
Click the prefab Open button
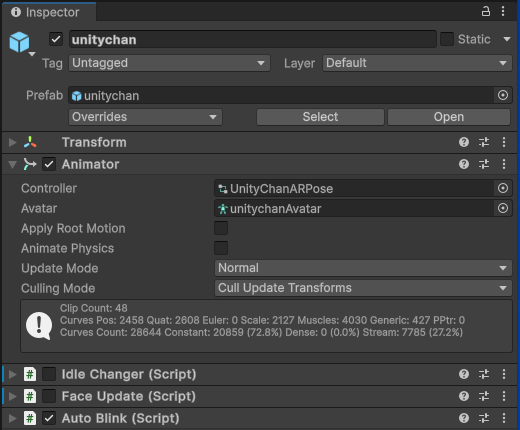449,117
